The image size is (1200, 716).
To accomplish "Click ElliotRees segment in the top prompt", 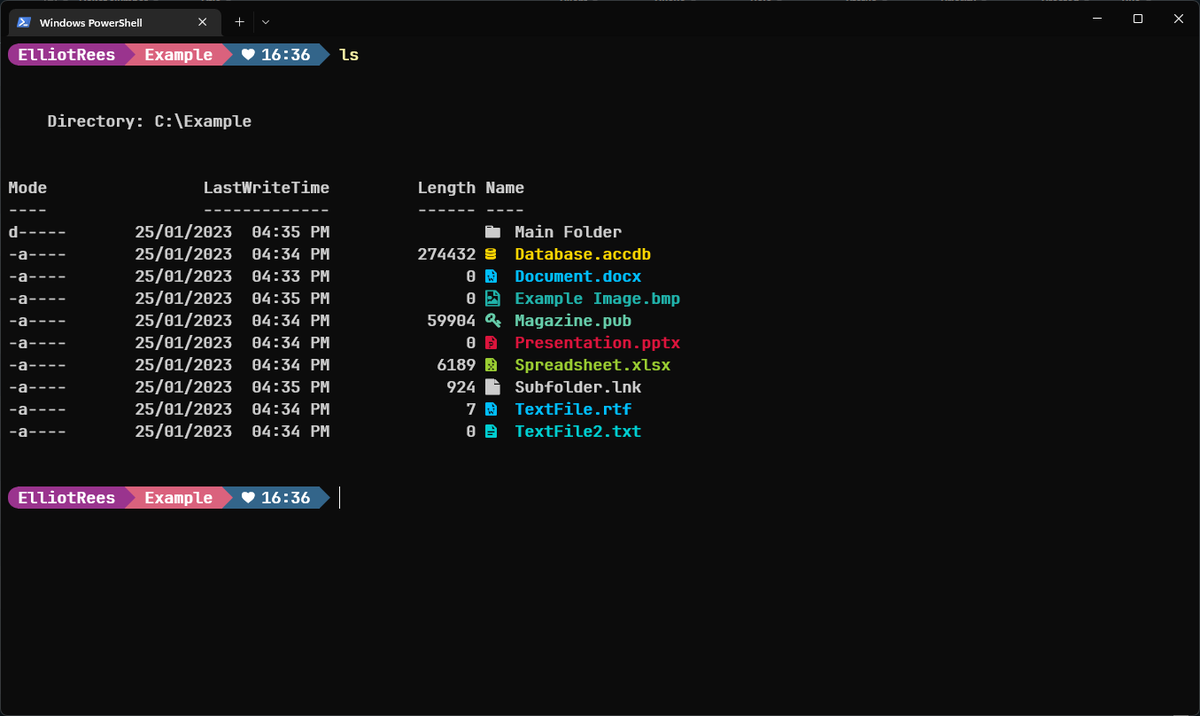I will (x=66, y=55).
